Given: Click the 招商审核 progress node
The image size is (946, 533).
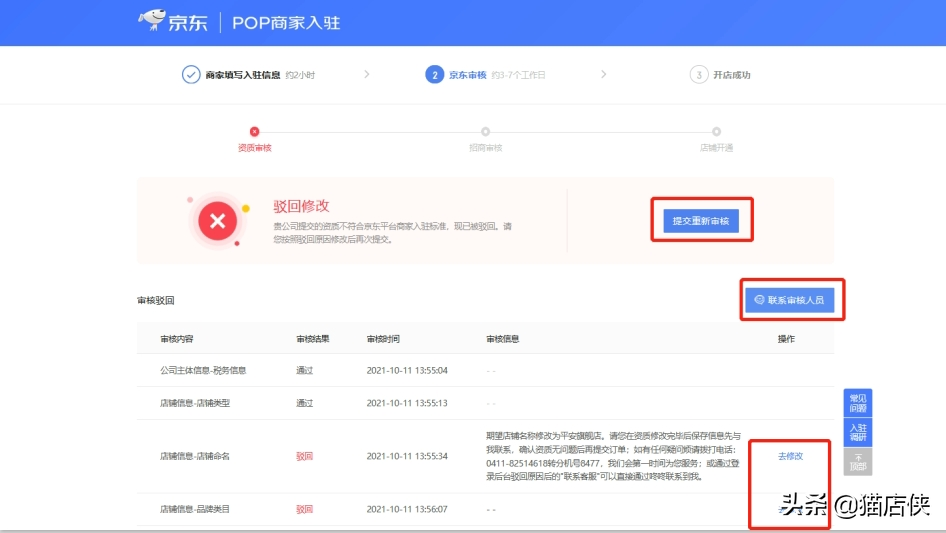Looking at the screenshot, I should [485, 132].
